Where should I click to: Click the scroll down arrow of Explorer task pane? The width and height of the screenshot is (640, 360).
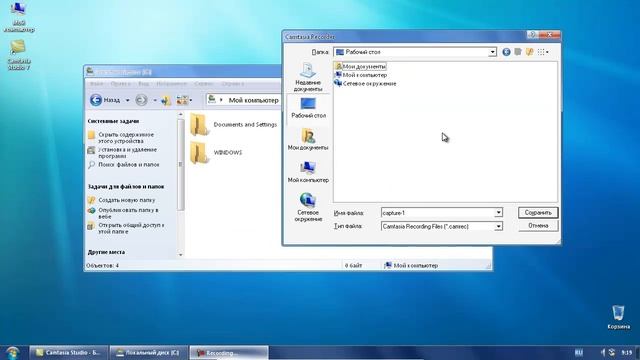point(180,255)
